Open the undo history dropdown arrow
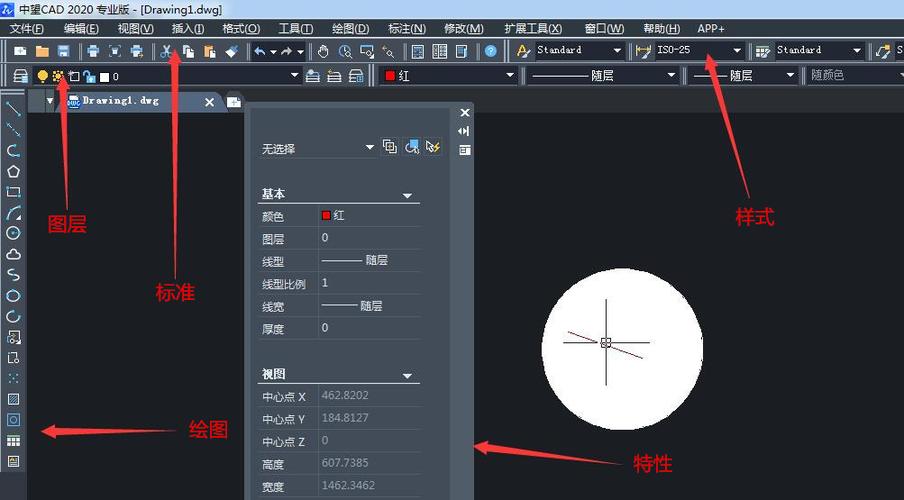The image size is (904, 500). click(x=273, y=52)
